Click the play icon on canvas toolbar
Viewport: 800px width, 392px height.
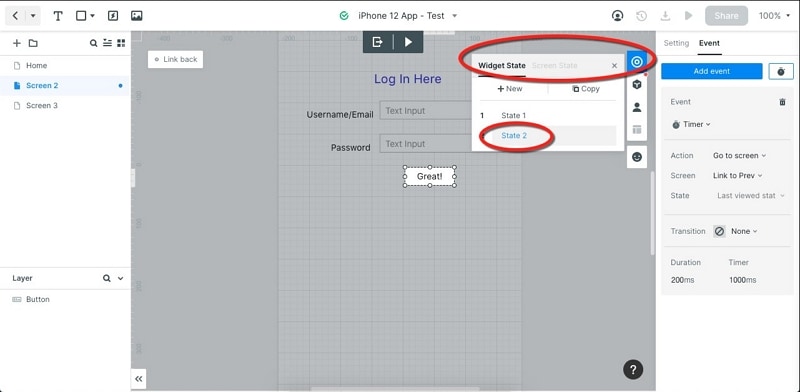coord(408,42)
